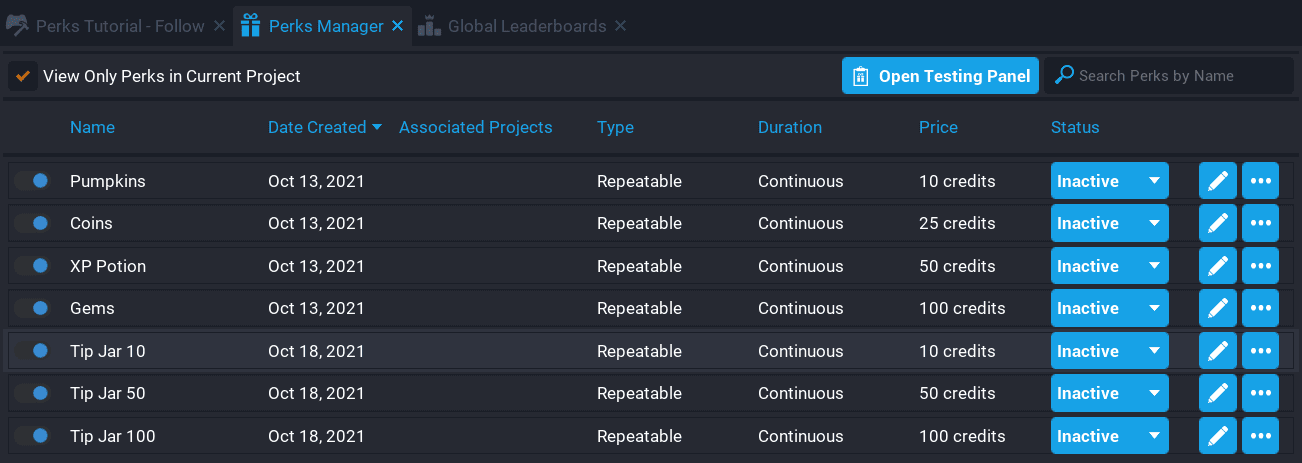Image resolution: width=1302 pixels, height=463 pixels.
Task: Open more options for Pumpkins perk
Action: click(x=1260, y=181)
